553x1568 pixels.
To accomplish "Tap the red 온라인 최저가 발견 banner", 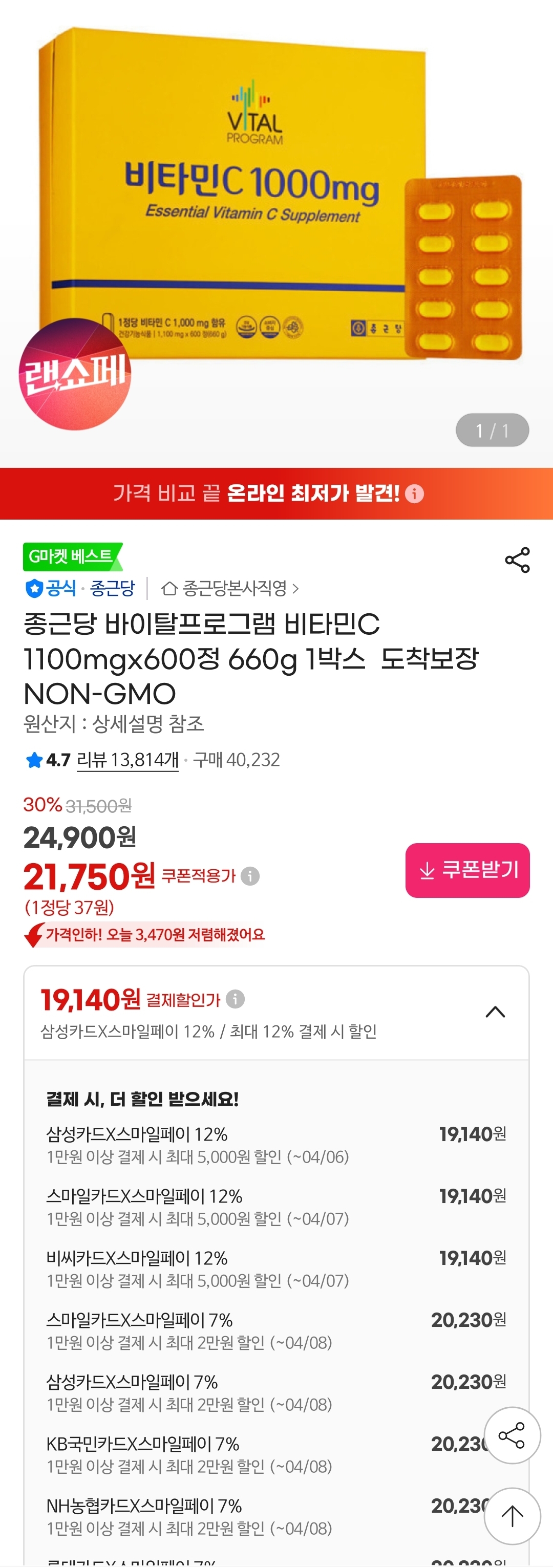I will point(256,493).
